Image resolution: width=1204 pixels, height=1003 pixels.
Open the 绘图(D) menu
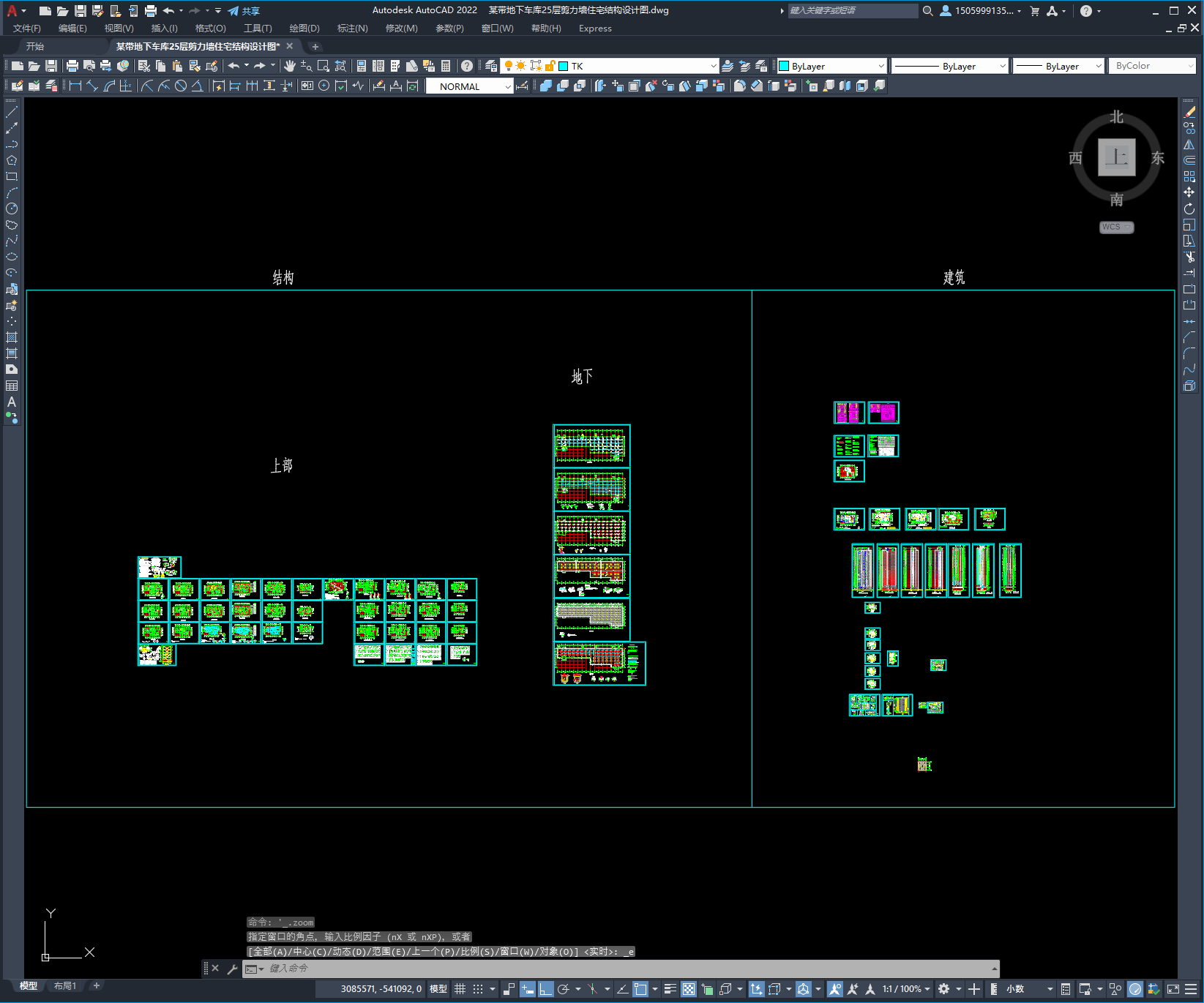pos(304,29)
